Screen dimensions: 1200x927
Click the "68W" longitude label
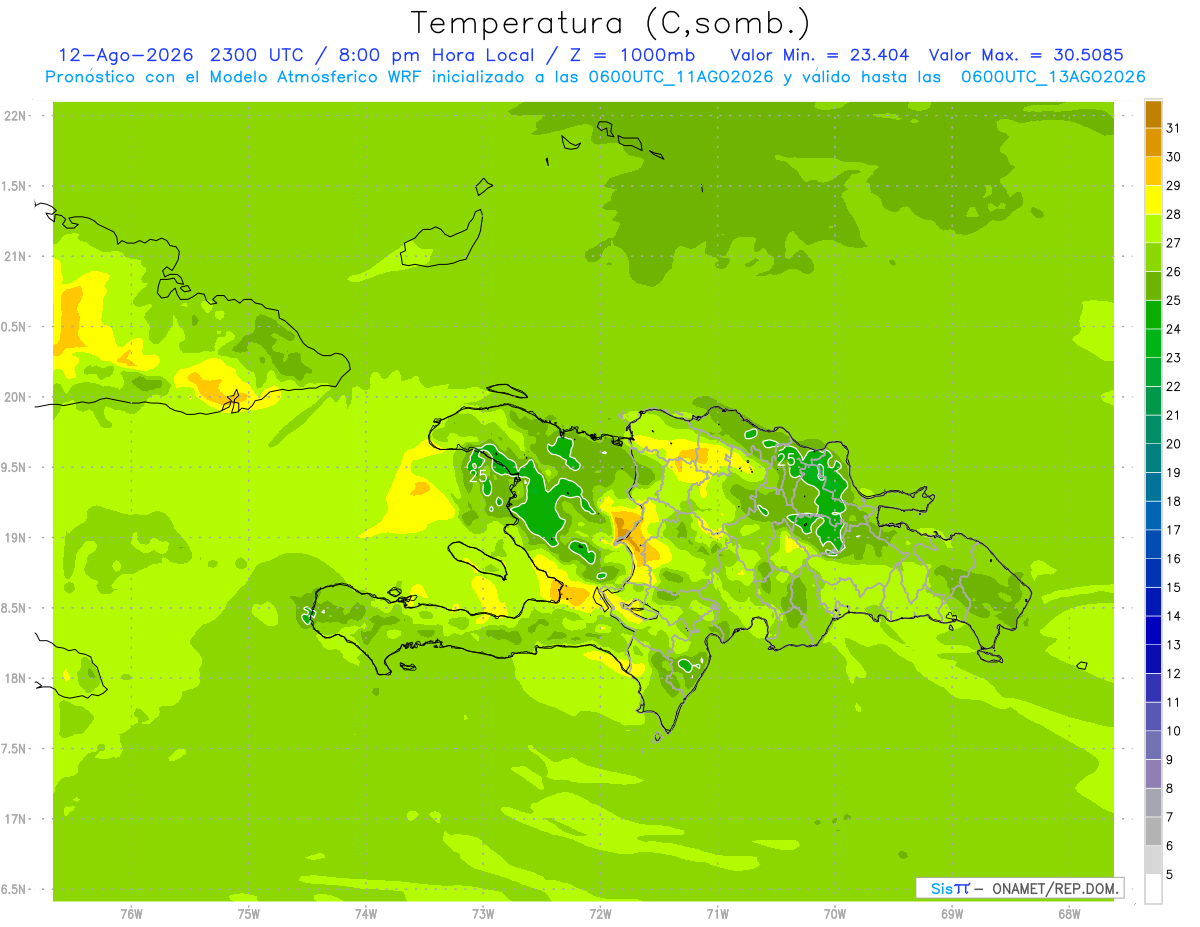[1069, 913]
